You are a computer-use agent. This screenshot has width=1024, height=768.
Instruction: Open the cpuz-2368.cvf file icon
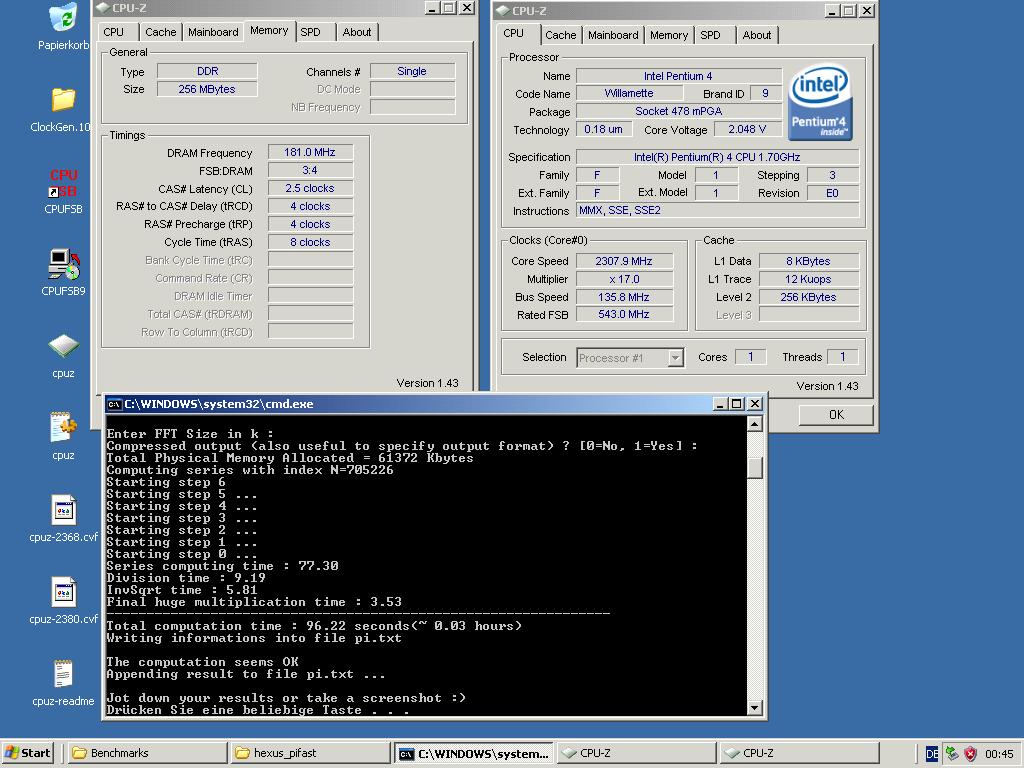[x=63, y=510]
